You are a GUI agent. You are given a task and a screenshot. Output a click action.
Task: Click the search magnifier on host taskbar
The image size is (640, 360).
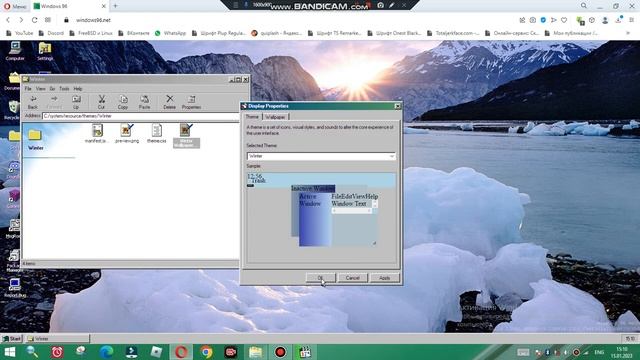32,352
